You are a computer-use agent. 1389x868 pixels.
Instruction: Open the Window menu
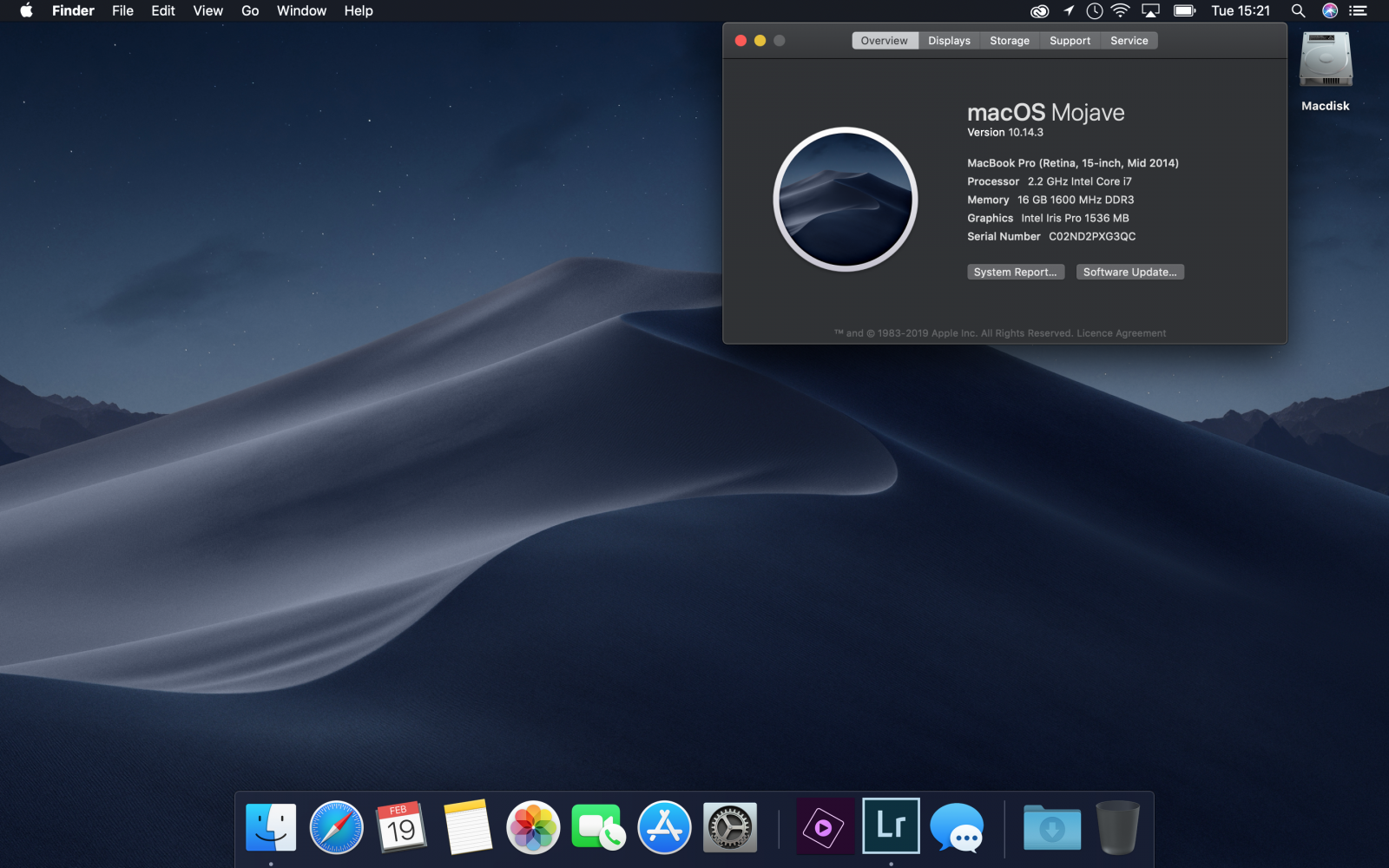(x=301, y=10)
